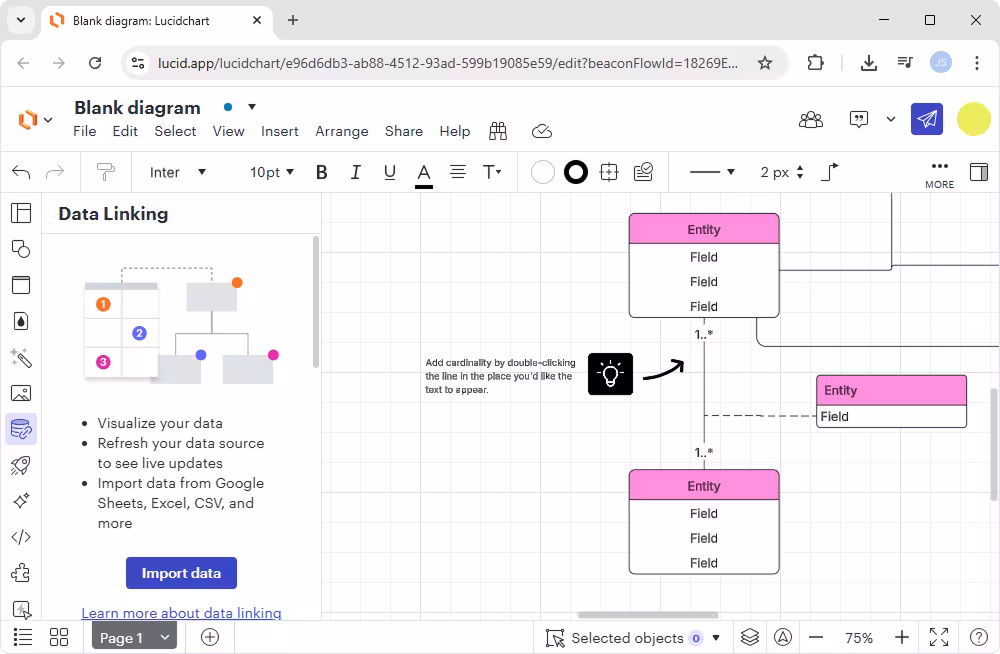
Task: Expand the document title dropdown arrow
Action: tap(252, 107)
